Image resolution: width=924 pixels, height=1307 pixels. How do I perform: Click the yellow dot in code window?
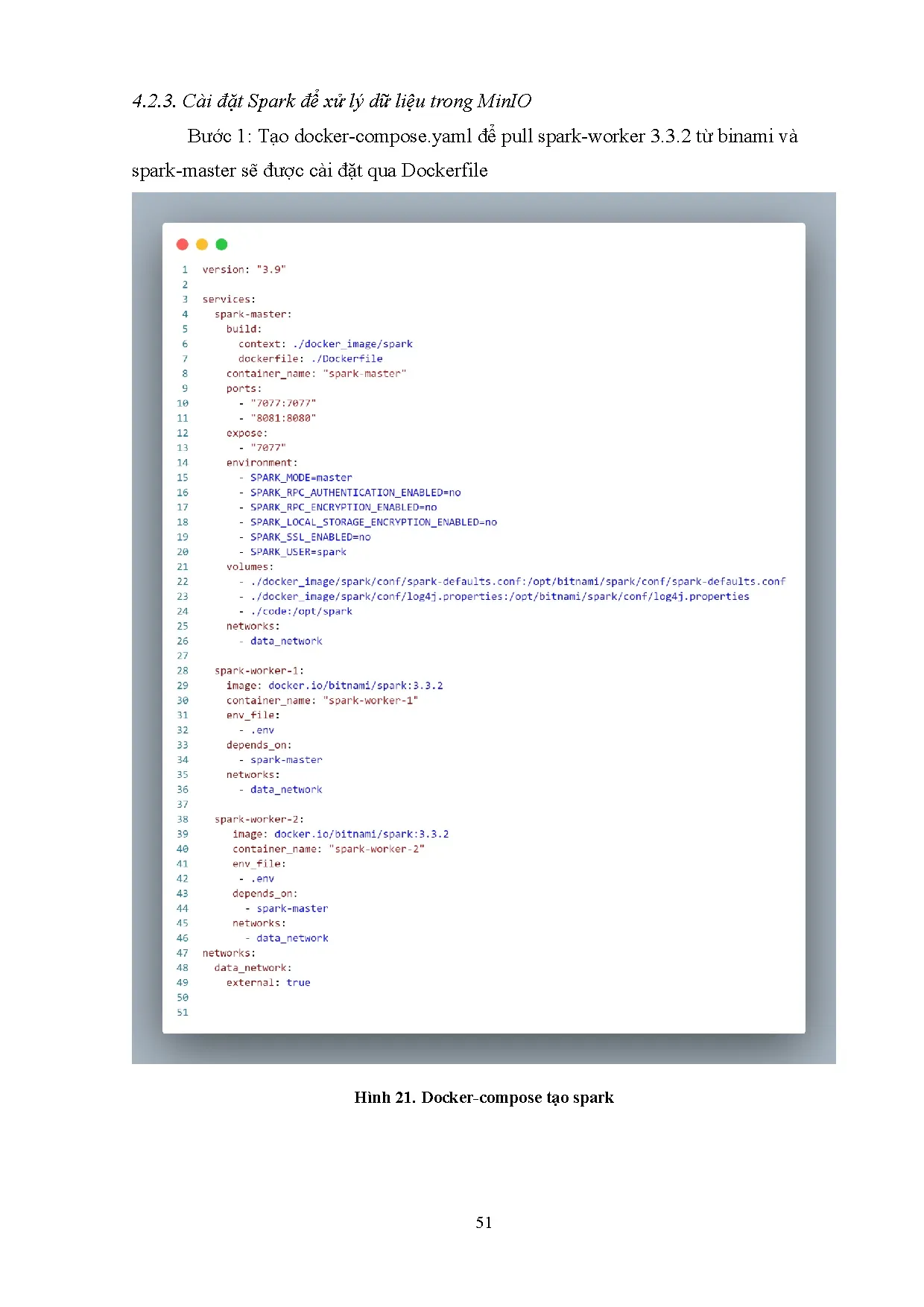pos(202,244)
